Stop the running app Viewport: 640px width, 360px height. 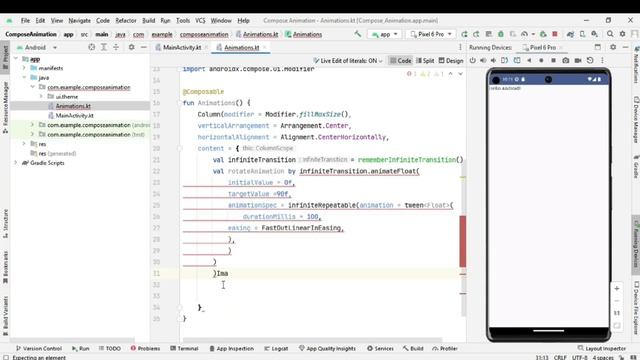point(555,34)
